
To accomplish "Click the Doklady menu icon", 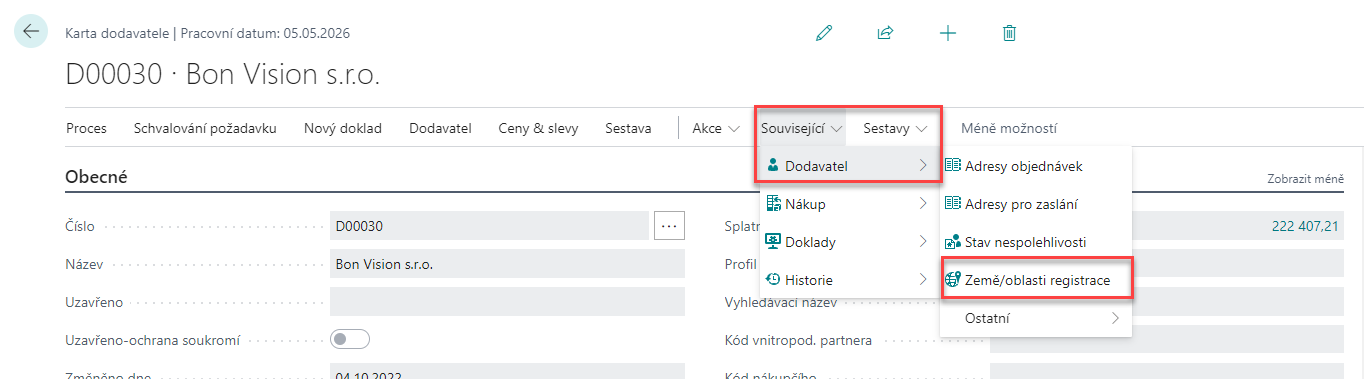I will tap(773, 241).
